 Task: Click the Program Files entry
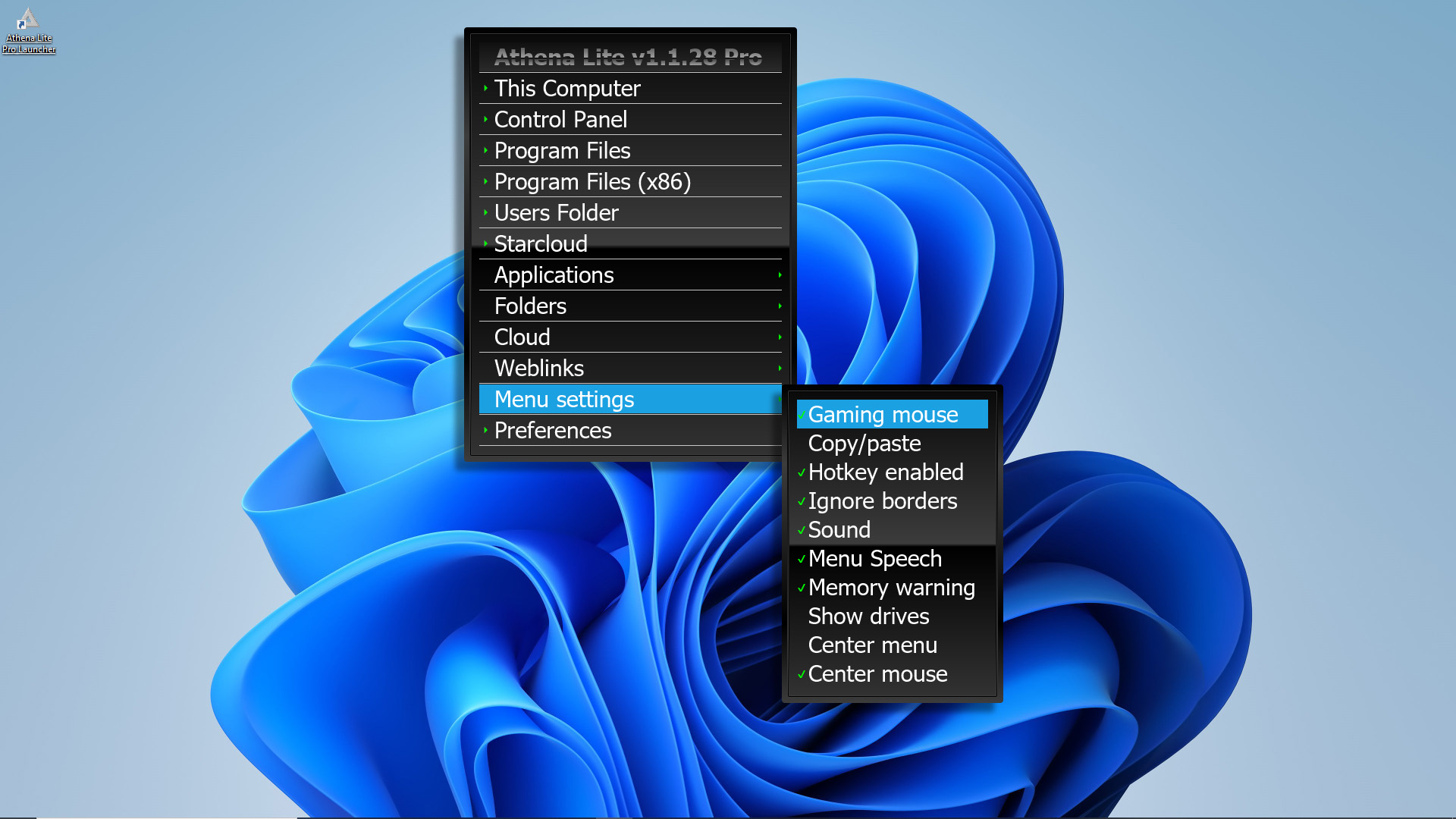tap(562, 151)
